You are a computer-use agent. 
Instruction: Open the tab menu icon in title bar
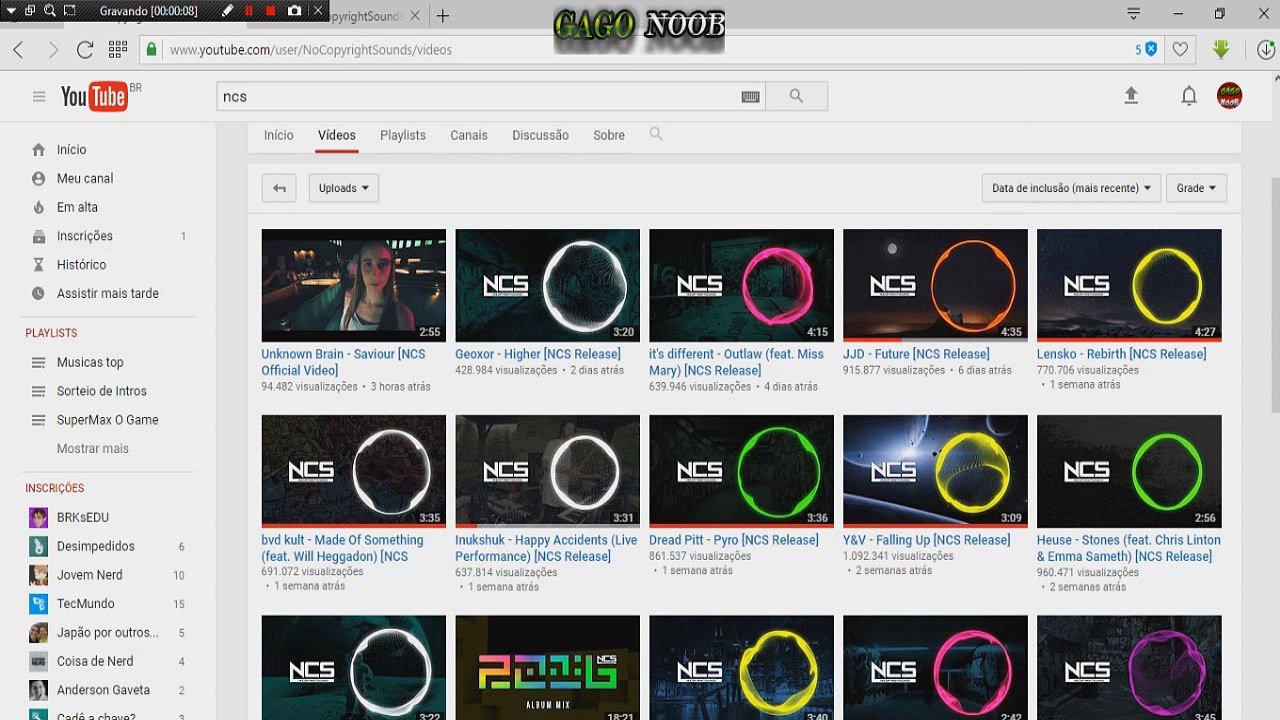(1133, 14)
